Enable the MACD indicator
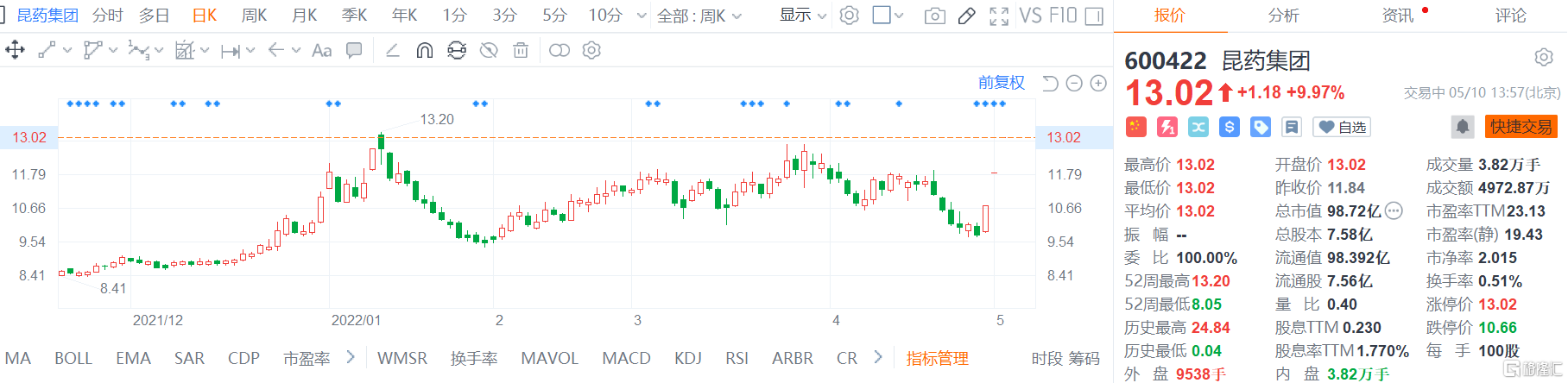This screenshot has width=1568, height=383. 626,358
